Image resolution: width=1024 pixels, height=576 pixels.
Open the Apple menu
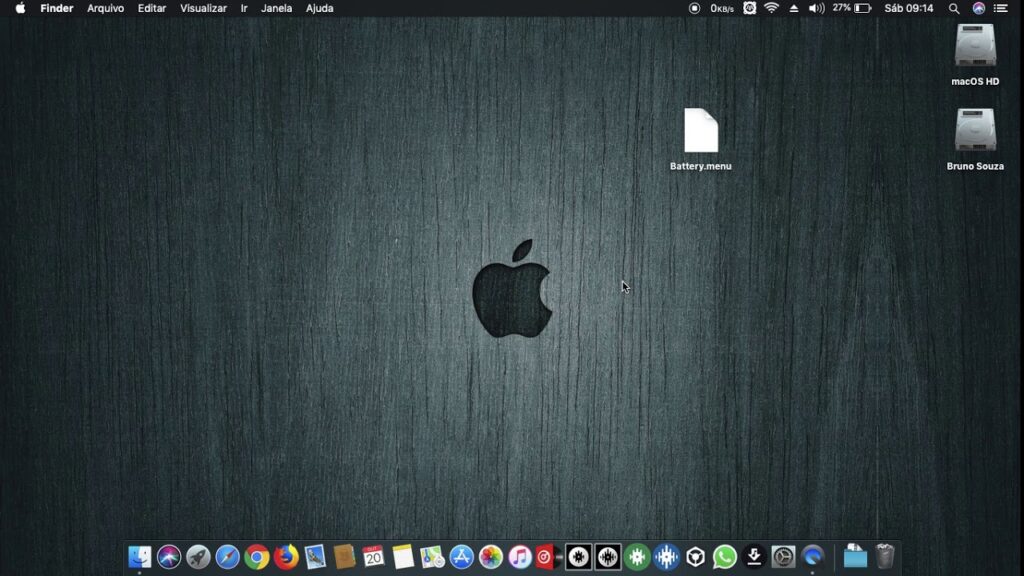pos(20,8)
